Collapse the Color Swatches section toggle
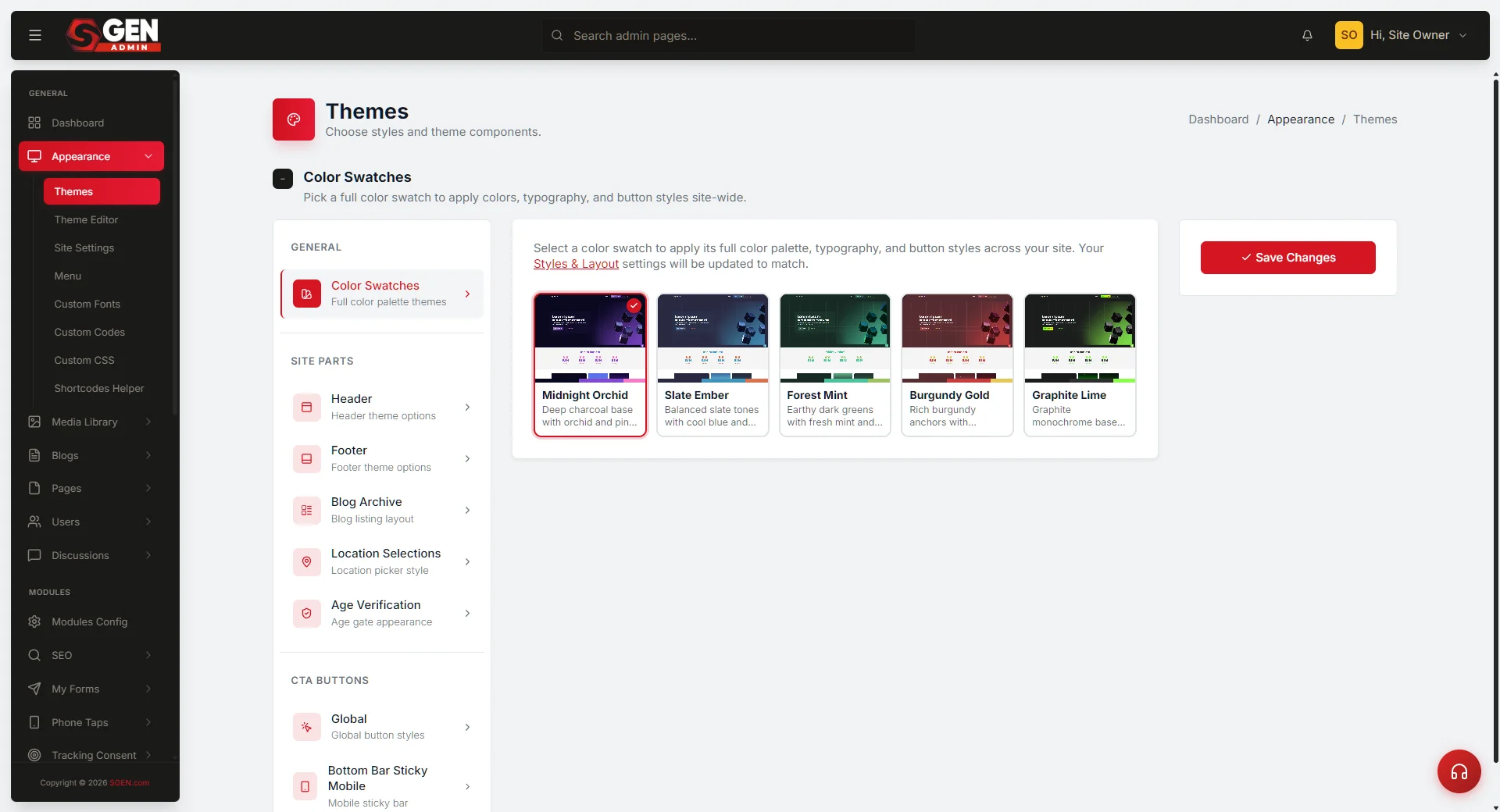The image size is (1500, 812). [x=283, y=179]
